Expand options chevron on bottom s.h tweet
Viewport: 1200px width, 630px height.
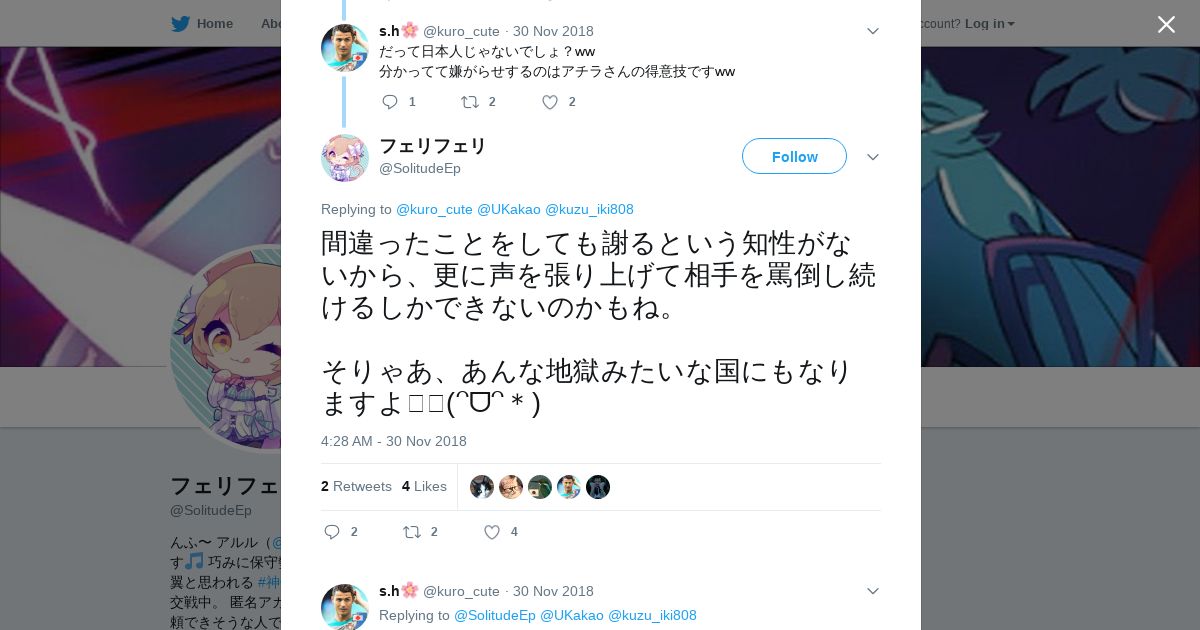pos(873,591)
